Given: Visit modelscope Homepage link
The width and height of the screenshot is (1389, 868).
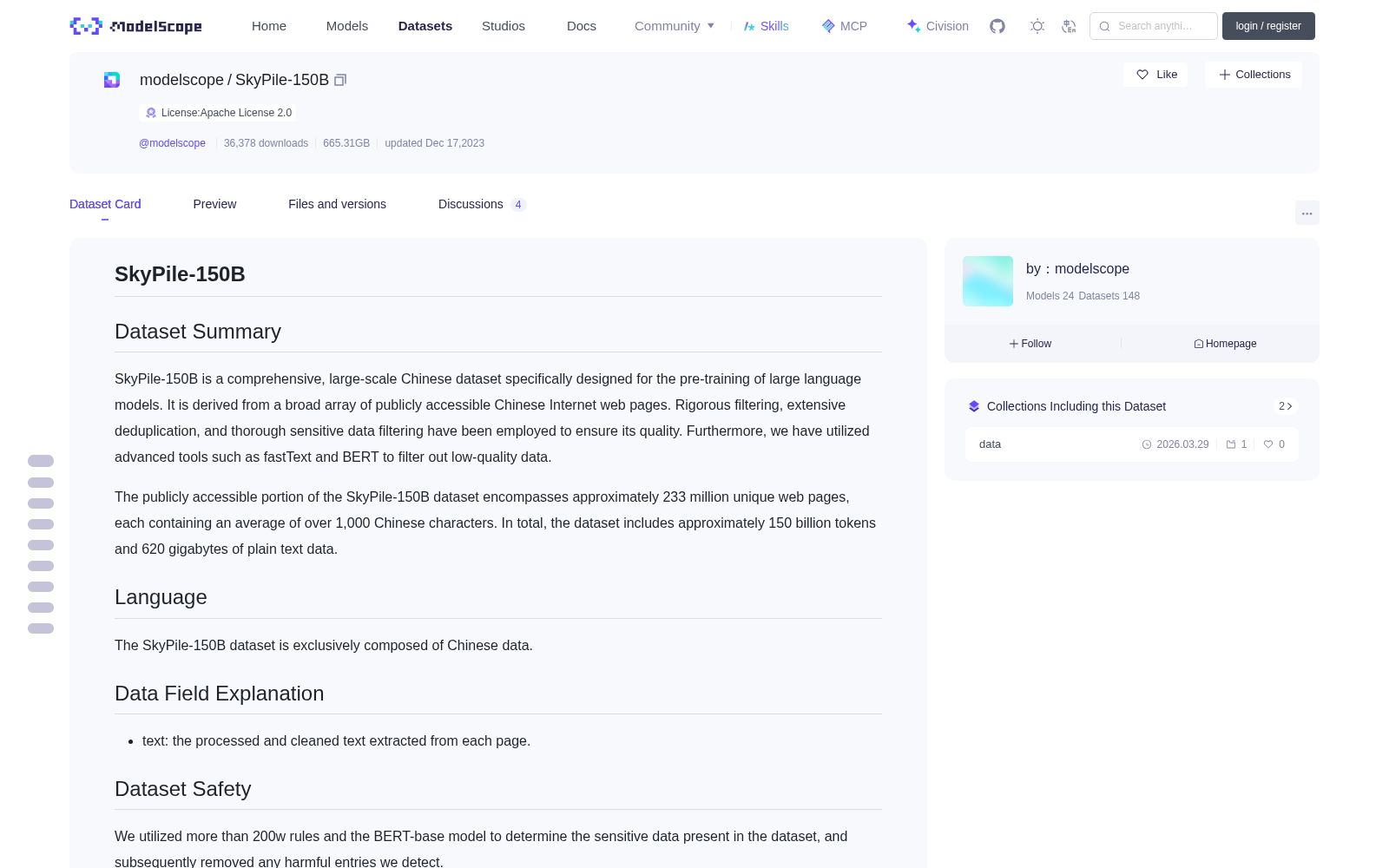Looking at the screenshot, I should (x=1225, y=344).
